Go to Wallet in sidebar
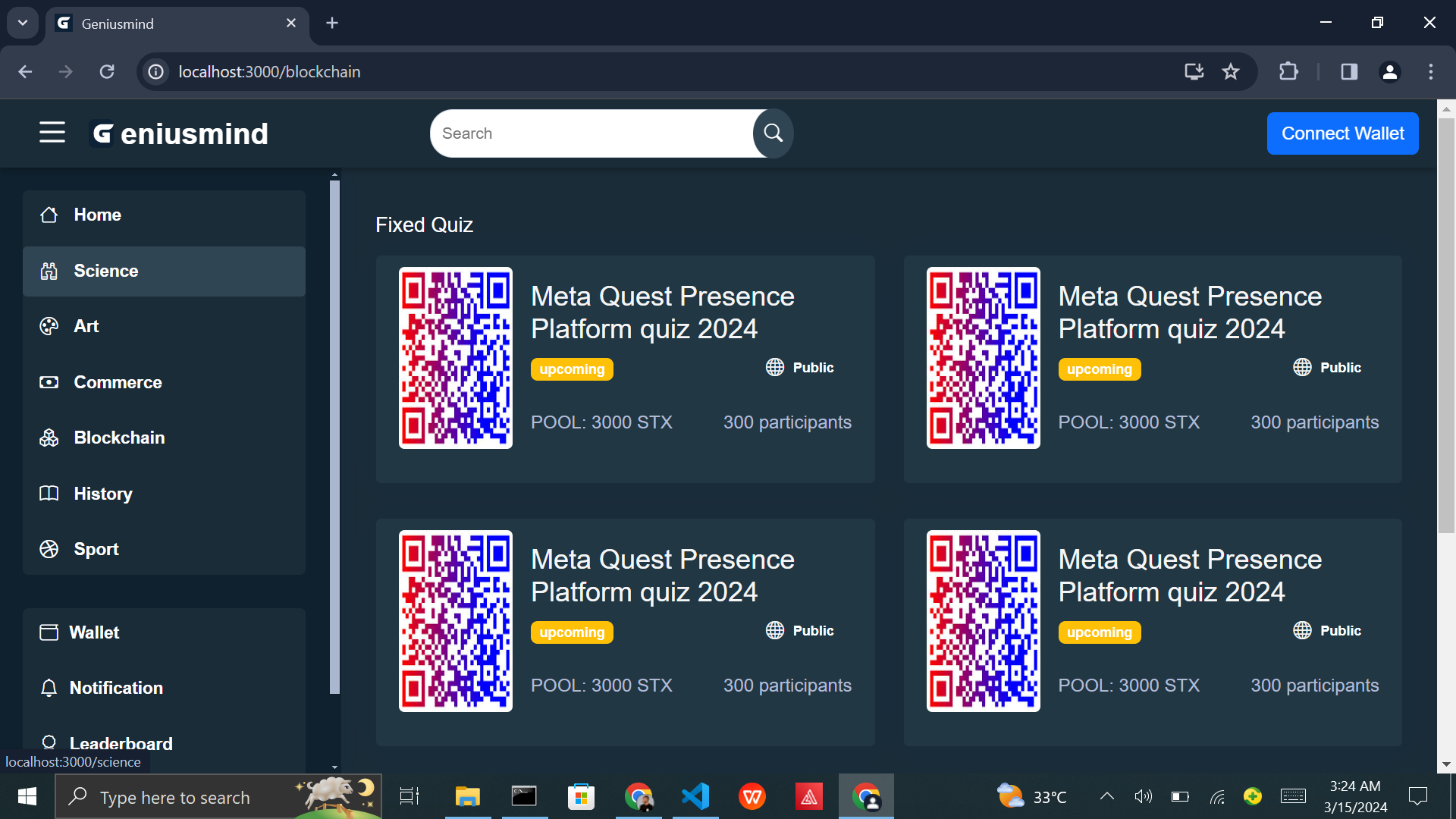This screenshot has height=819, width=1456. 94,632
